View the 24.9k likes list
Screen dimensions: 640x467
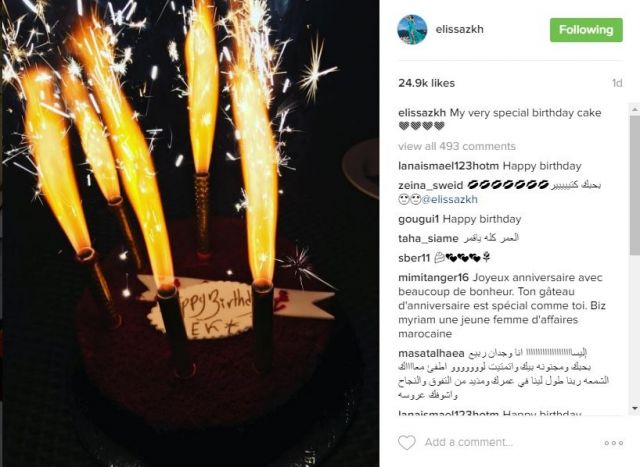pos(426,83)
